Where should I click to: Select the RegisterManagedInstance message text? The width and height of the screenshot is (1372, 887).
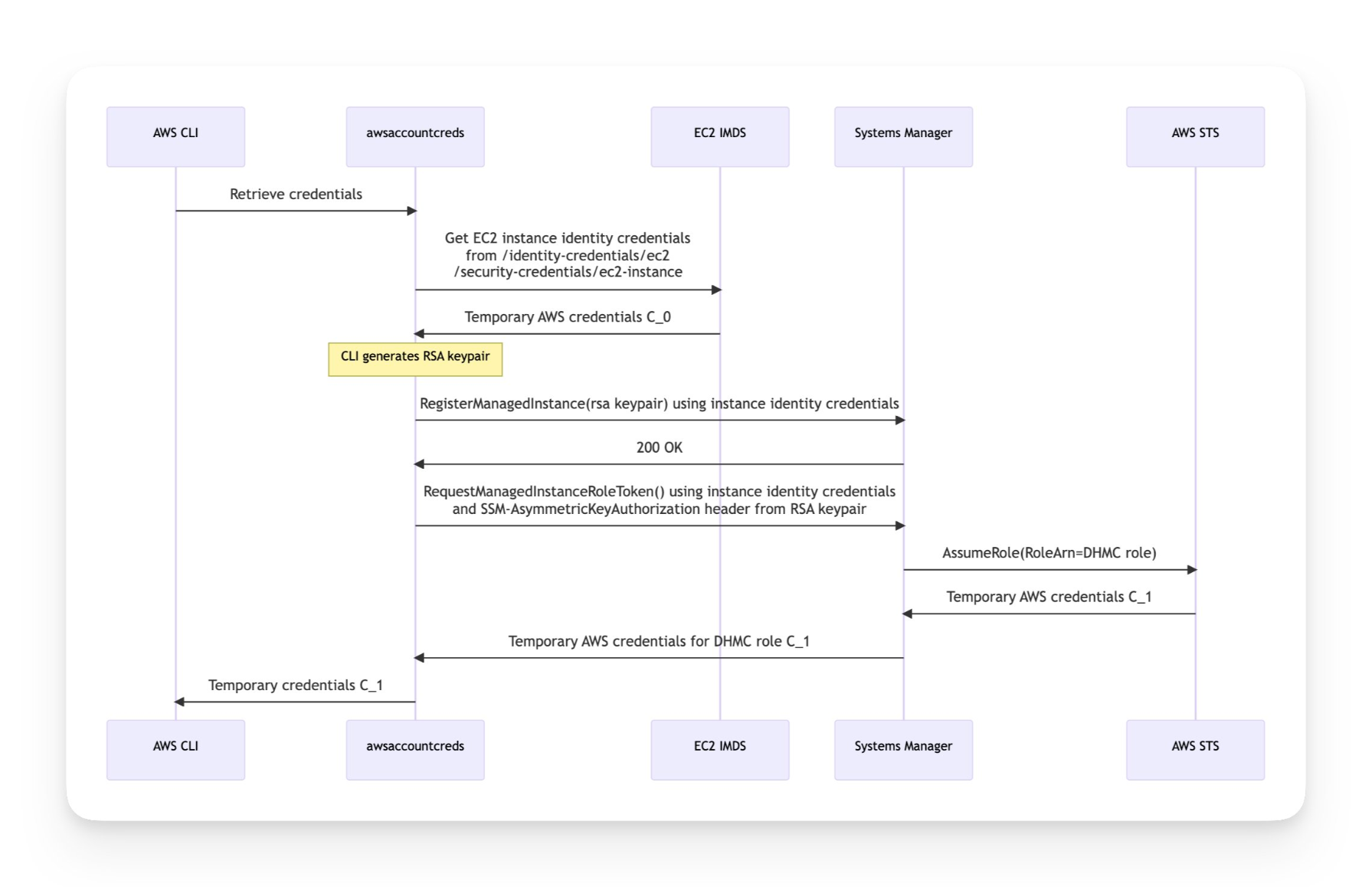click(659, 404)
